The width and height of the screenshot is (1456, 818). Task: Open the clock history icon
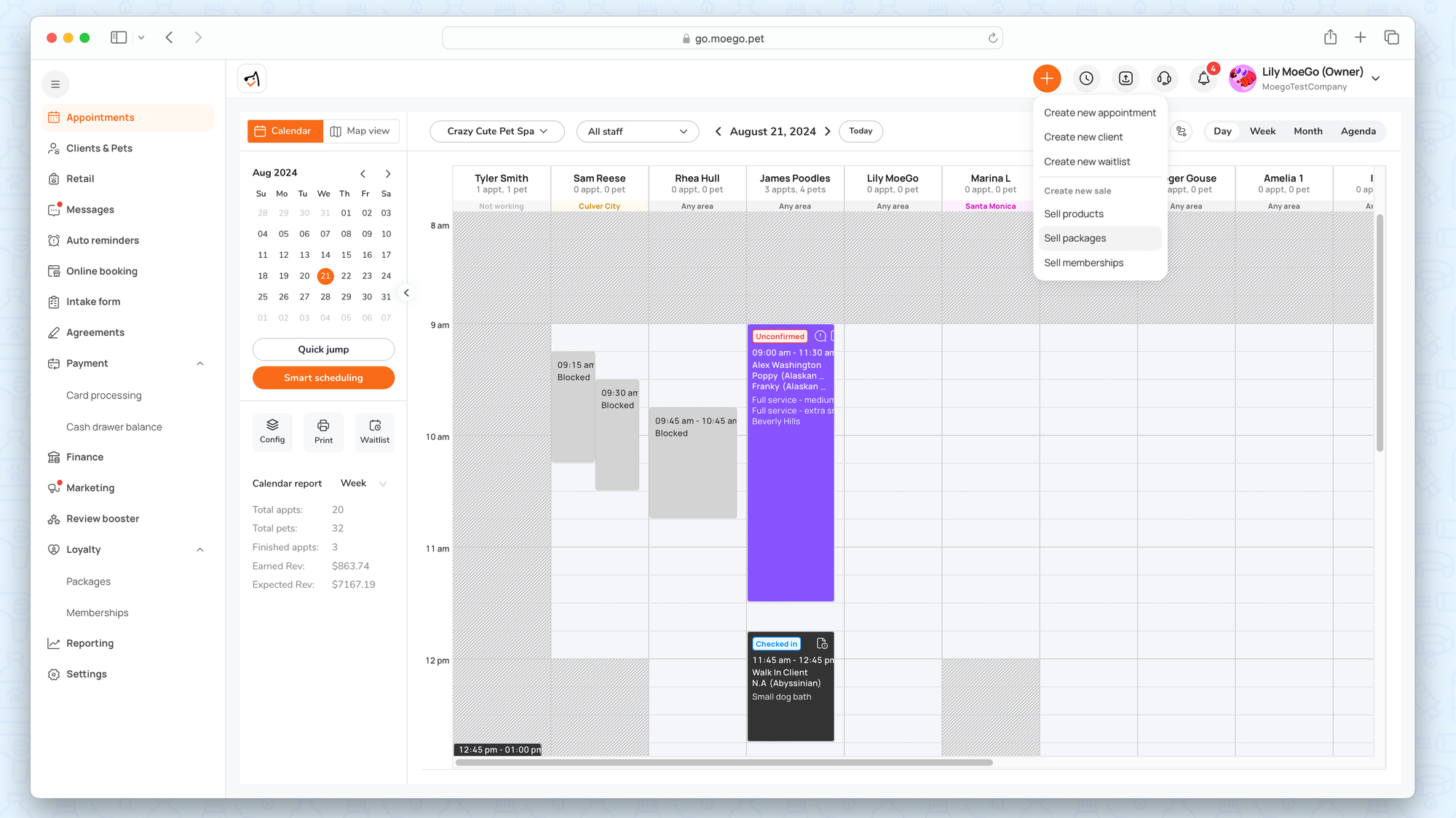[x=1086, y=79]
